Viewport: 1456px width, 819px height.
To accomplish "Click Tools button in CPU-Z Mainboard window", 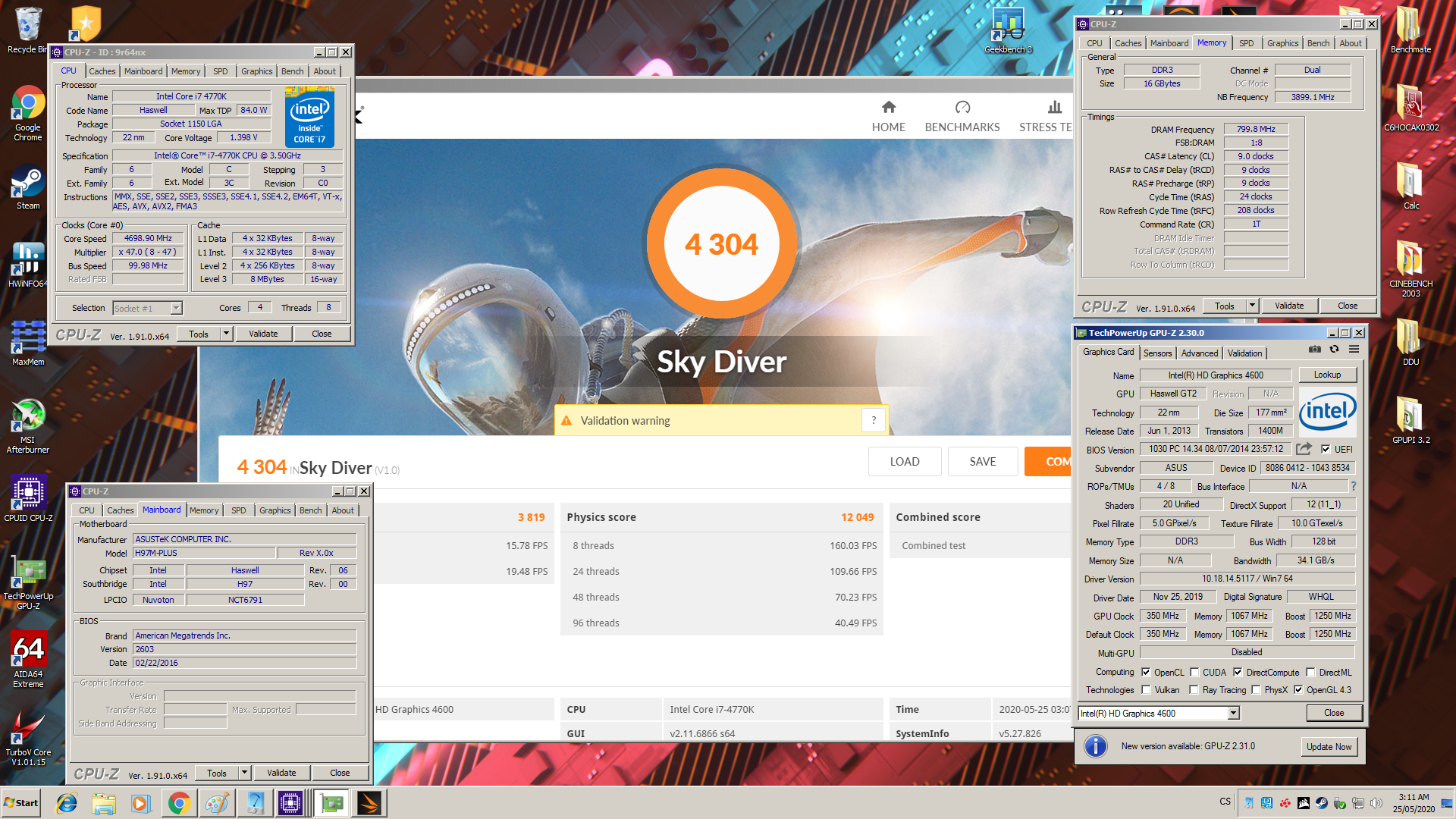I will pos(217,773).
